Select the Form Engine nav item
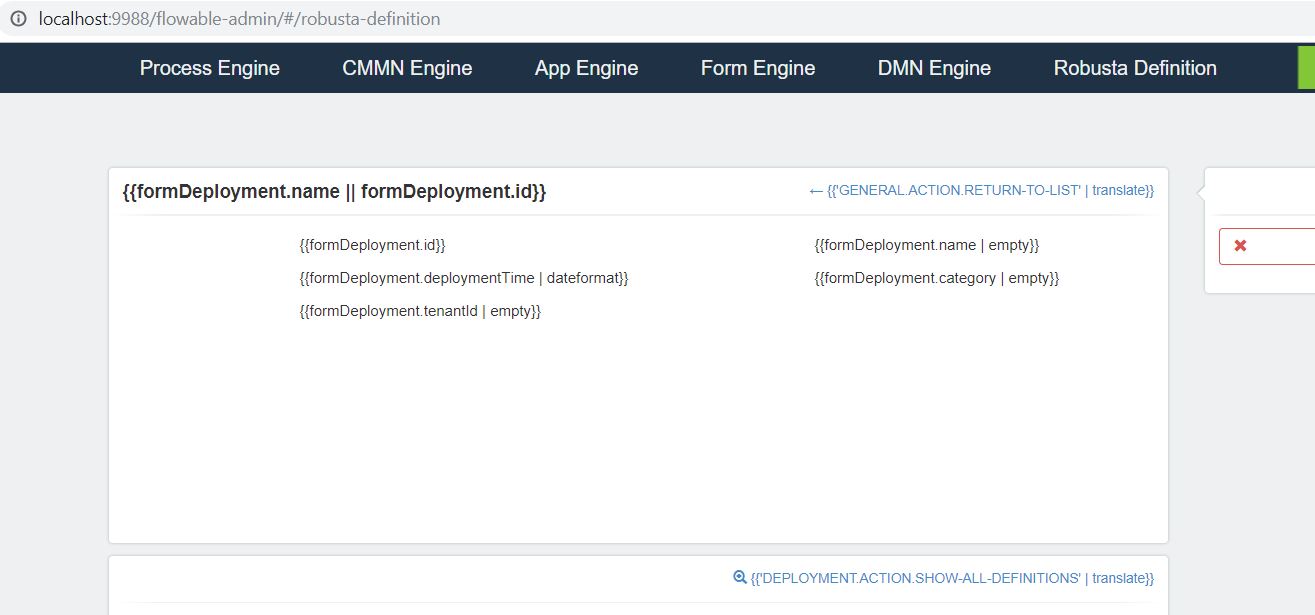 tap(758, 68)
